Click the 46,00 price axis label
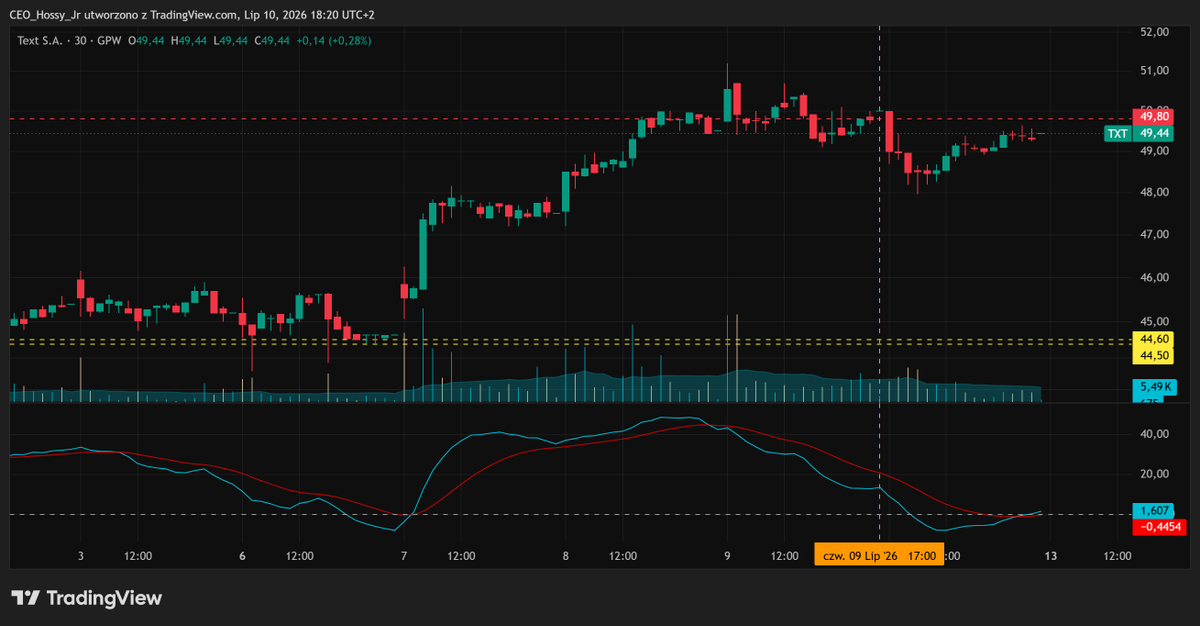Image resolution: width=1200 pixels, height=626 pixels. coord(1155,278)
